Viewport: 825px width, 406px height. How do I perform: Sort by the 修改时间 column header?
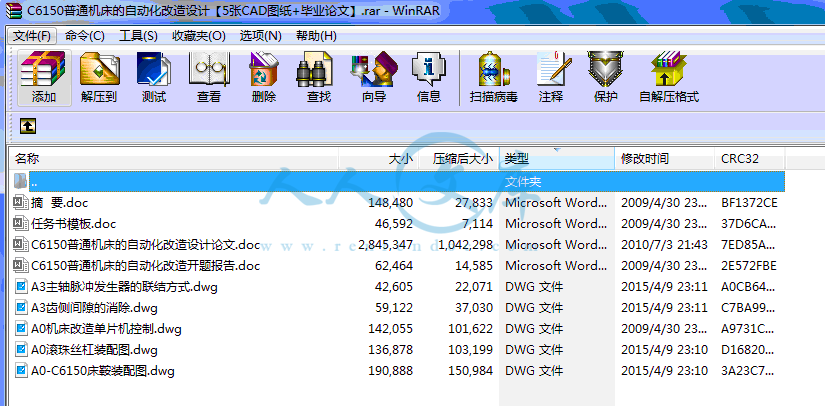[665, 158]
